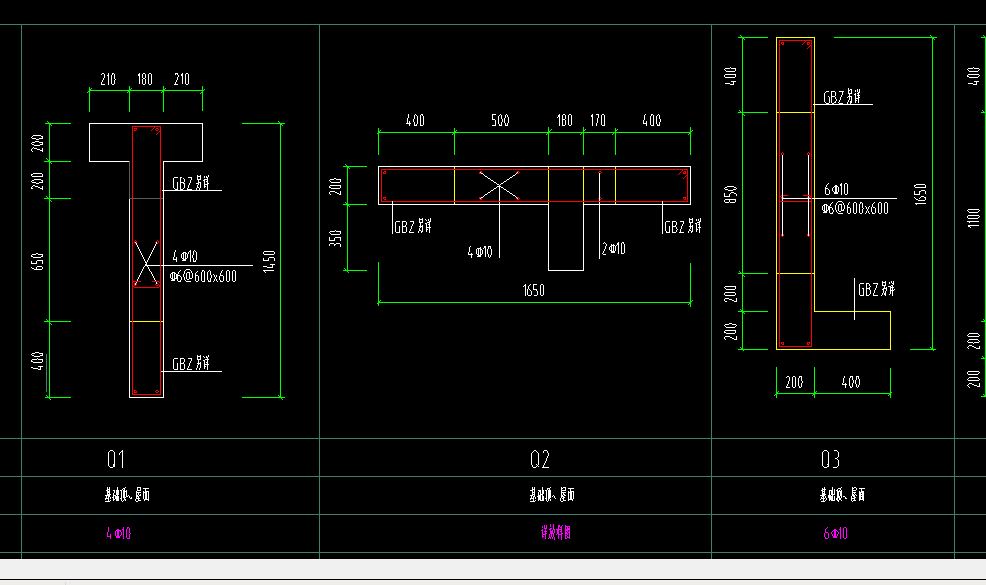Click magenta Chinese note under Q2

tap(556, 533)
